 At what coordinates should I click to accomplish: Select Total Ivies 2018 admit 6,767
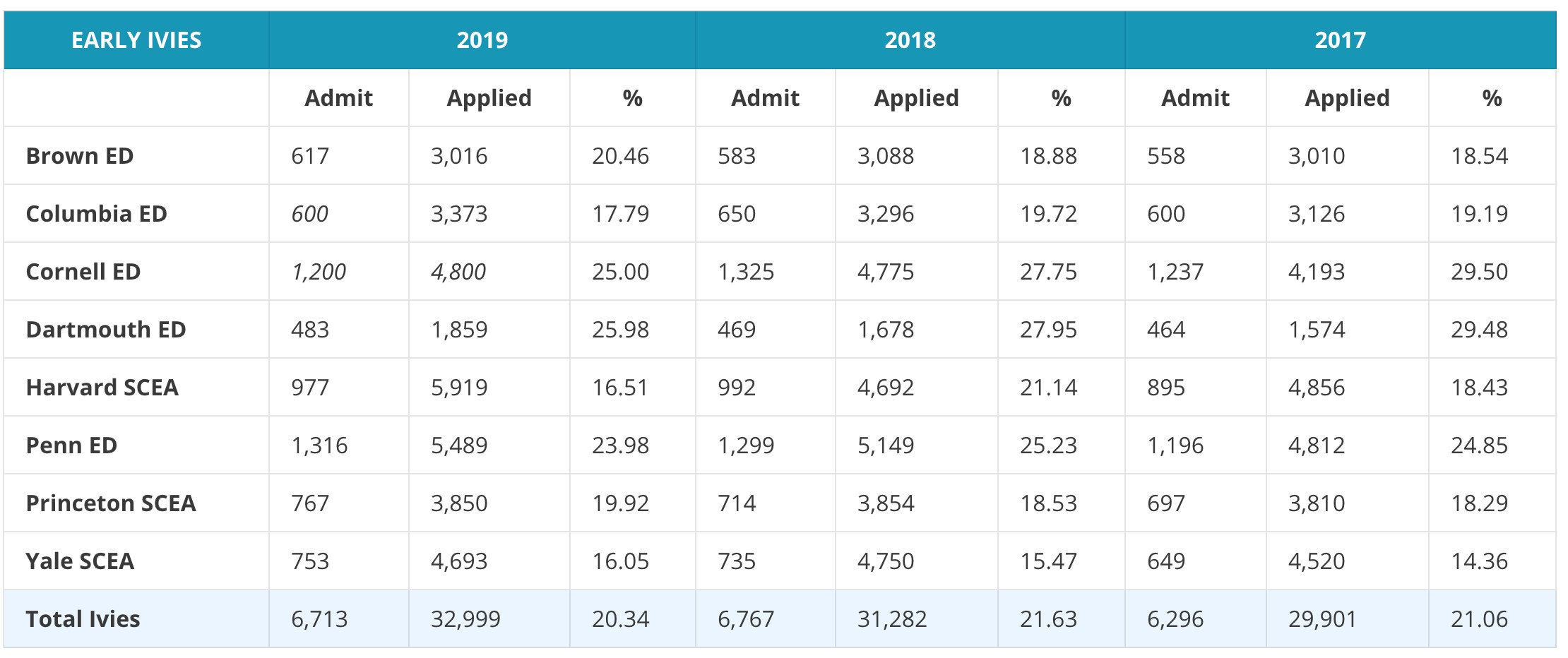point(746,619)
